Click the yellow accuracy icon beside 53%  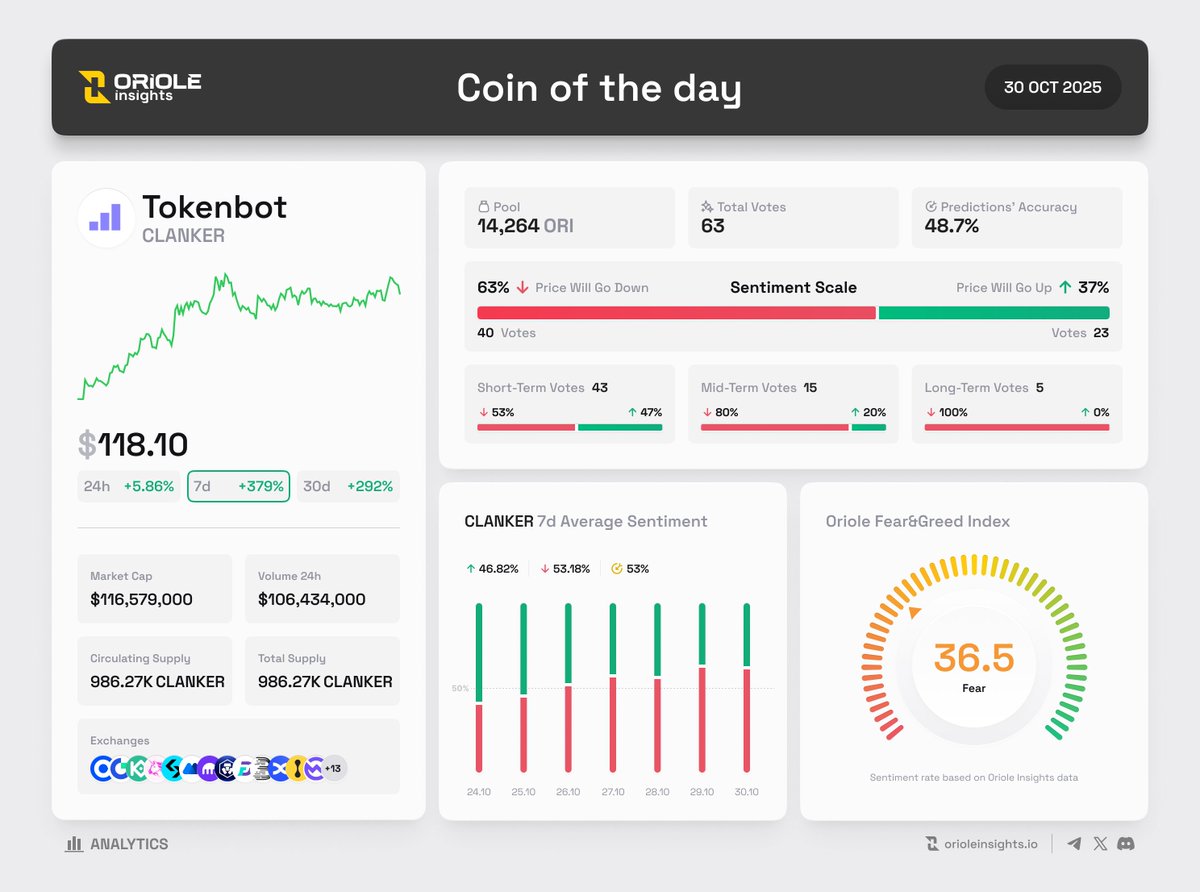pos(616,569)
